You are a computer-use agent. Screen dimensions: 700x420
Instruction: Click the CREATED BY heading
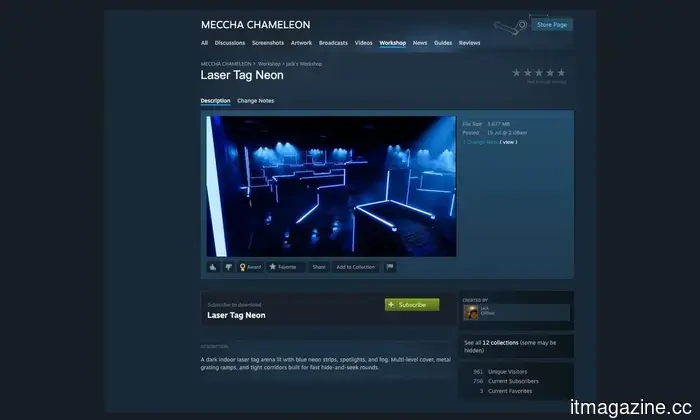[475, 300]
